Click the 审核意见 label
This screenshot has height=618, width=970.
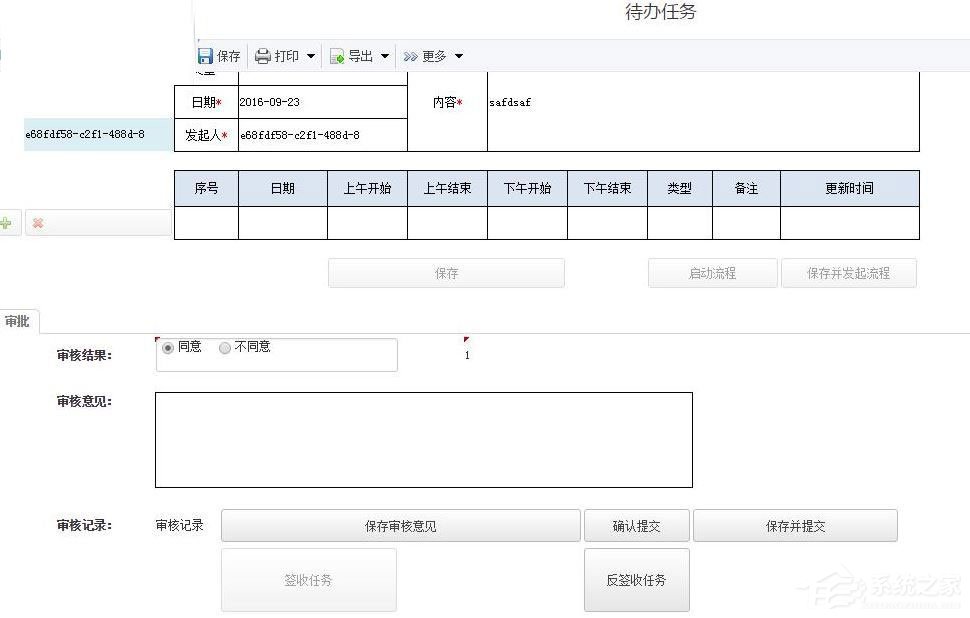click(x=84, y=401)
